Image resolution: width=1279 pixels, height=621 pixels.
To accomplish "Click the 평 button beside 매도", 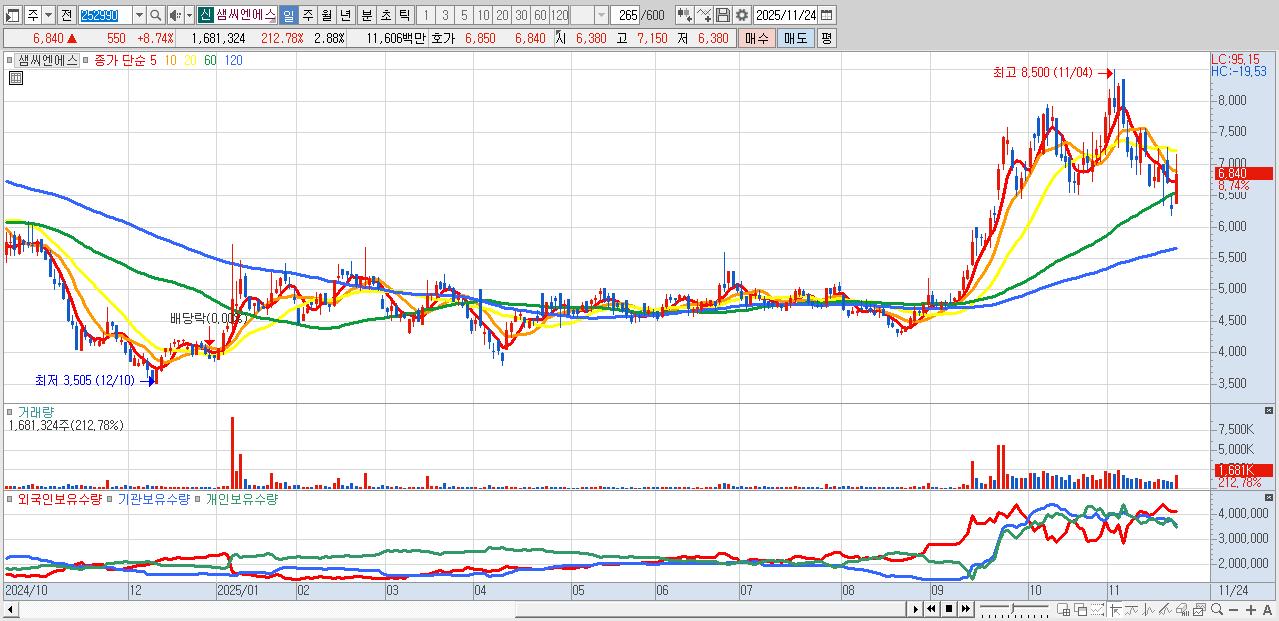I will click(826, 38).
